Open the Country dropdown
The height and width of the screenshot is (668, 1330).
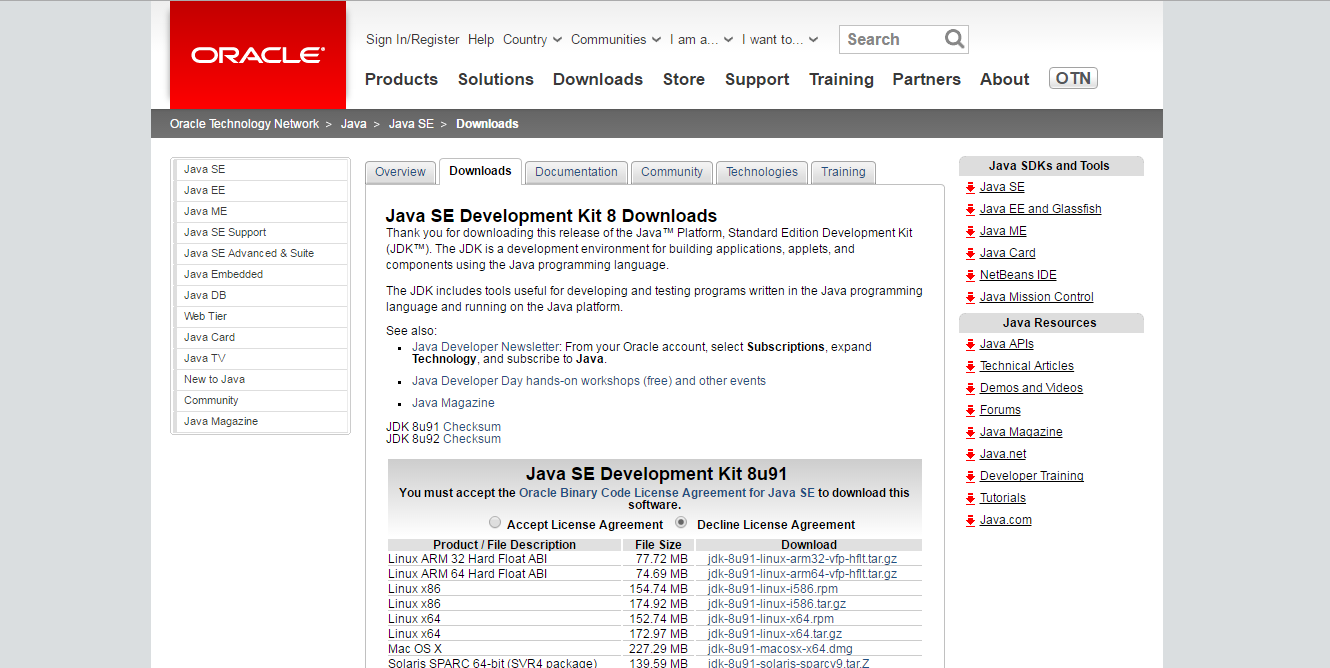click(531, 39)
